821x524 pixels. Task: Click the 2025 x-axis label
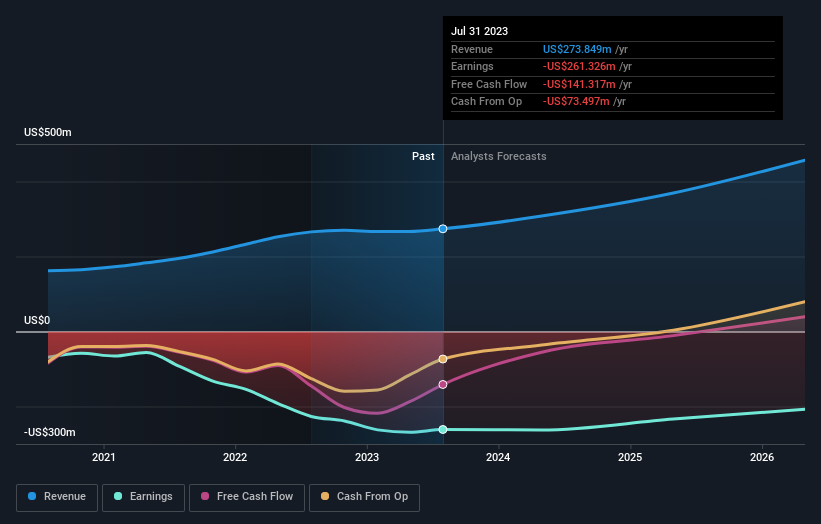[x=630, y=457]
